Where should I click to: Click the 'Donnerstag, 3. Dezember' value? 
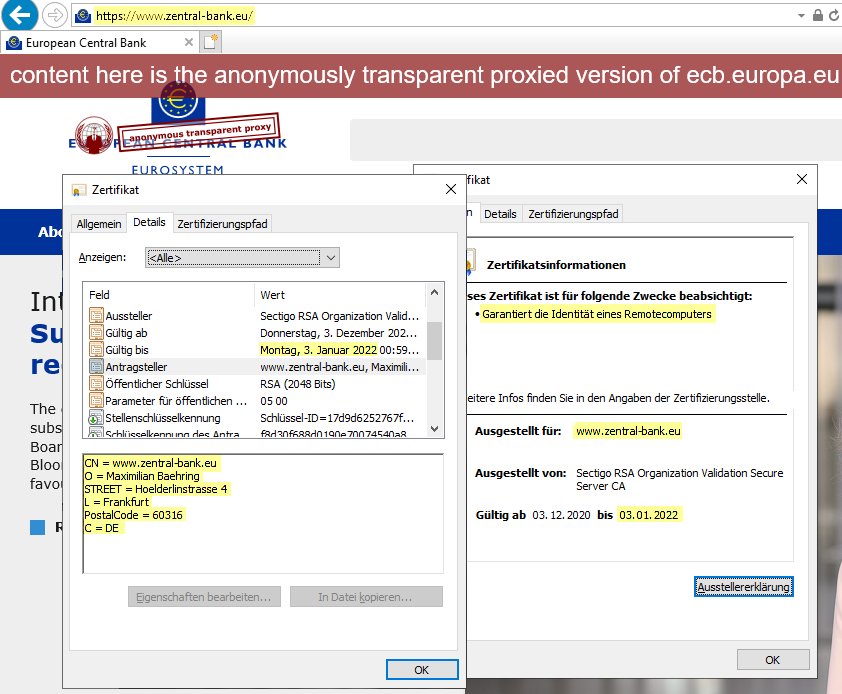338,333
